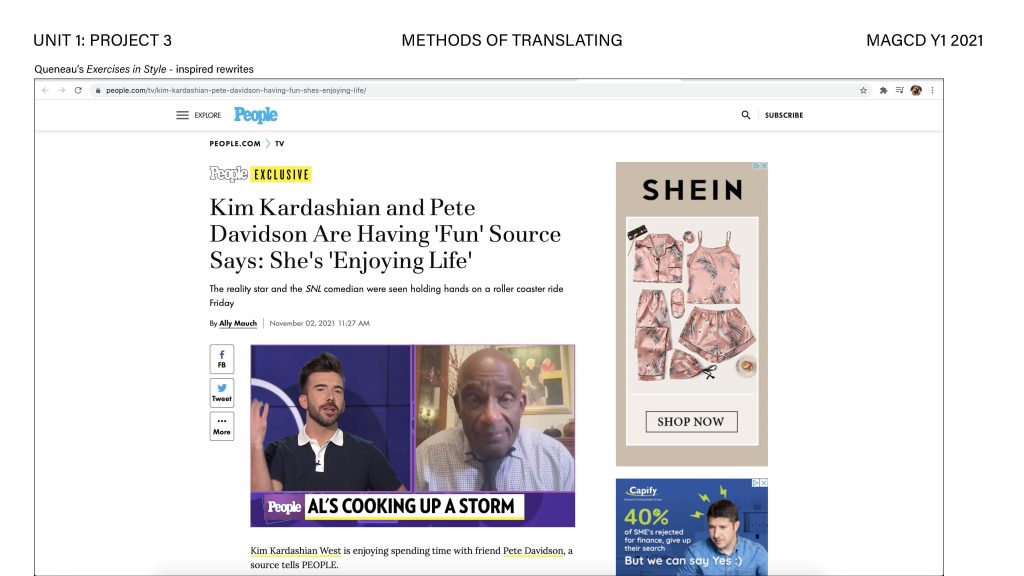Click the Subscribe link
The image size is (1024, 576).
(784, 115)
